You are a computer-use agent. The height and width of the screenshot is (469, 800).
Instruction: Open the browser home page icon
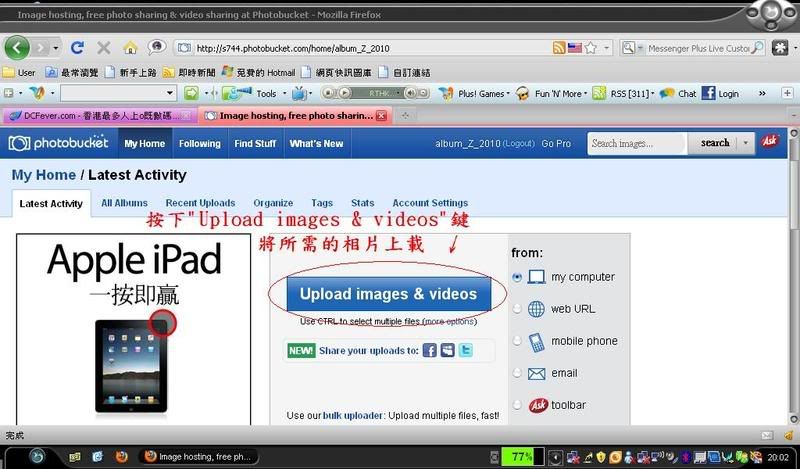tap(131, 48)
